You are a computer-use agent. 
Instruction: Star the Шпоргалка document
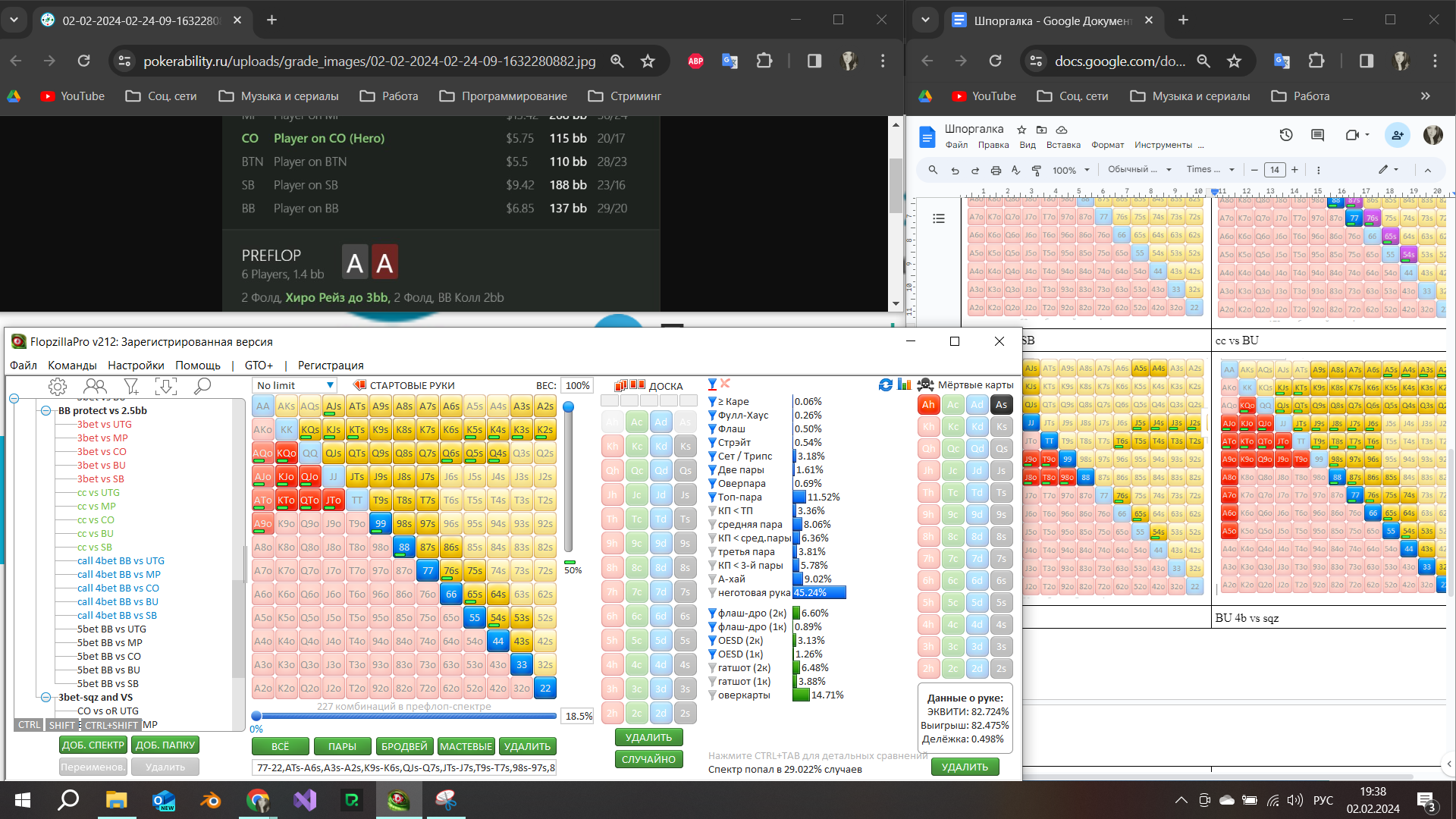click(x=1021, y=130)
